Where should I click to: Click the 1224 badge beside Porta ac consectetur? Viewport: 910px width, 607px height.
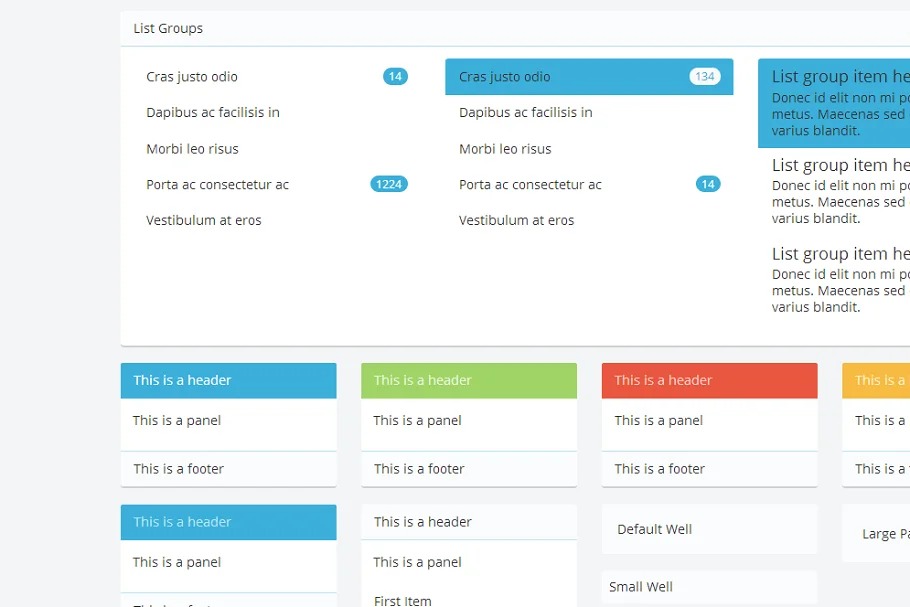click(x=388, y=184)
